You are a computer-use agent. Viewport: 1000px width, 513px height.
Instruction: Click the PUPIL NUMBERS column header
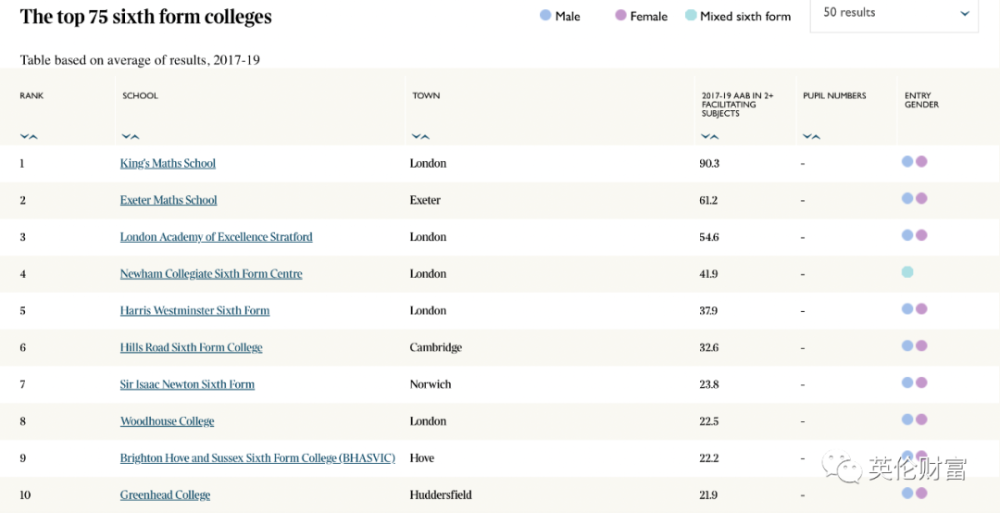click(835, 96)
